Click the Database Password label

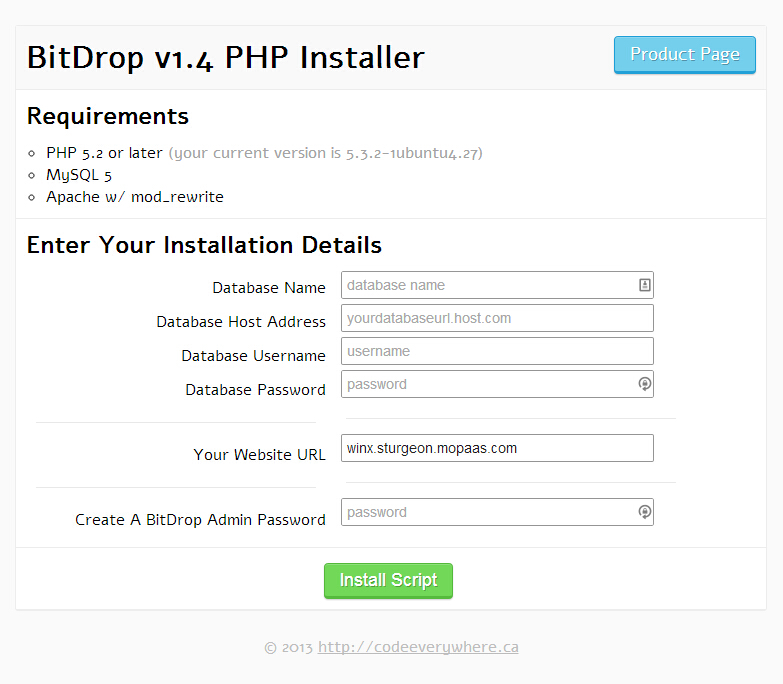[x=255, y=390]
